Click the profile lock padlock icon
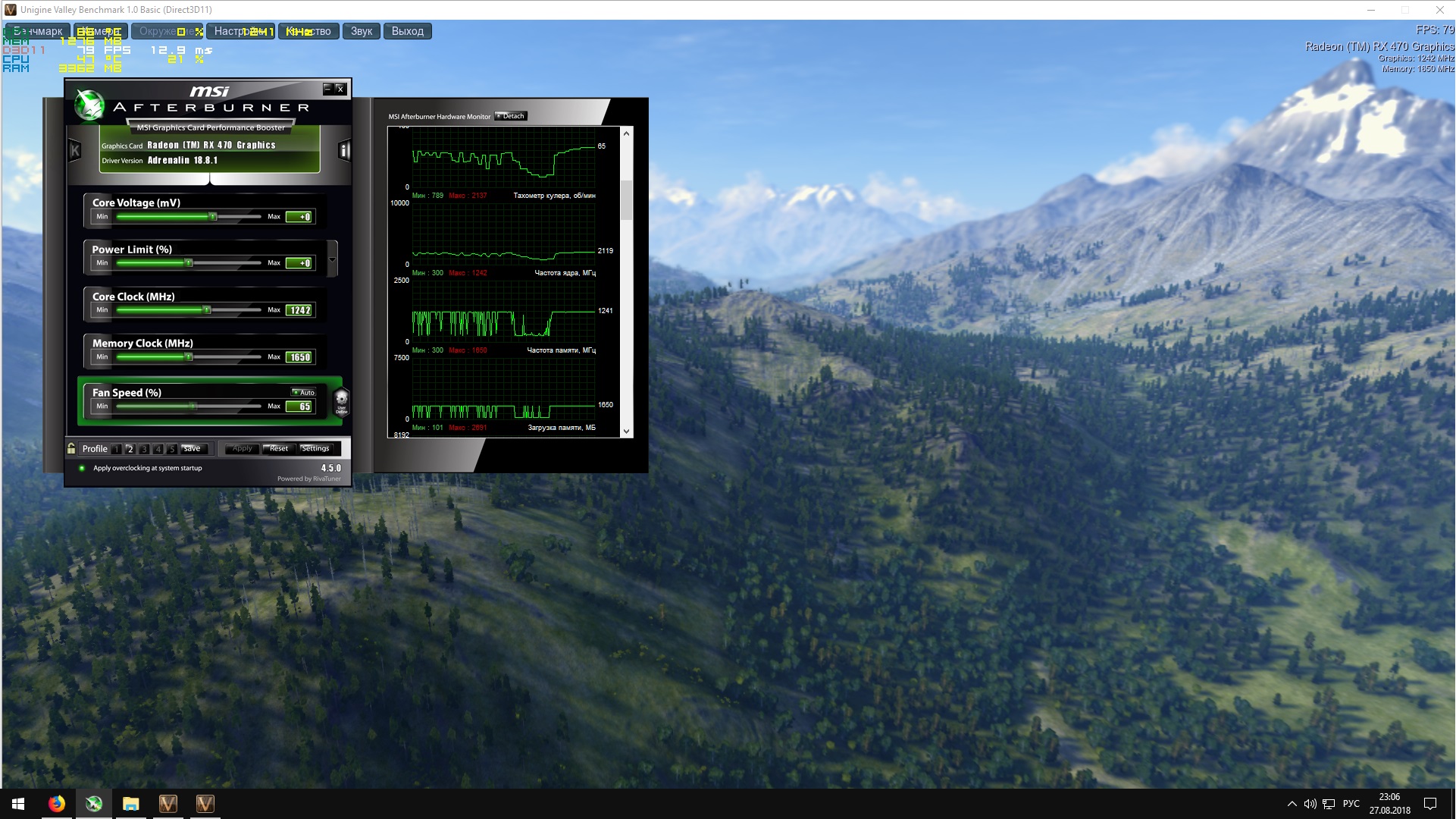 point(71,448)
